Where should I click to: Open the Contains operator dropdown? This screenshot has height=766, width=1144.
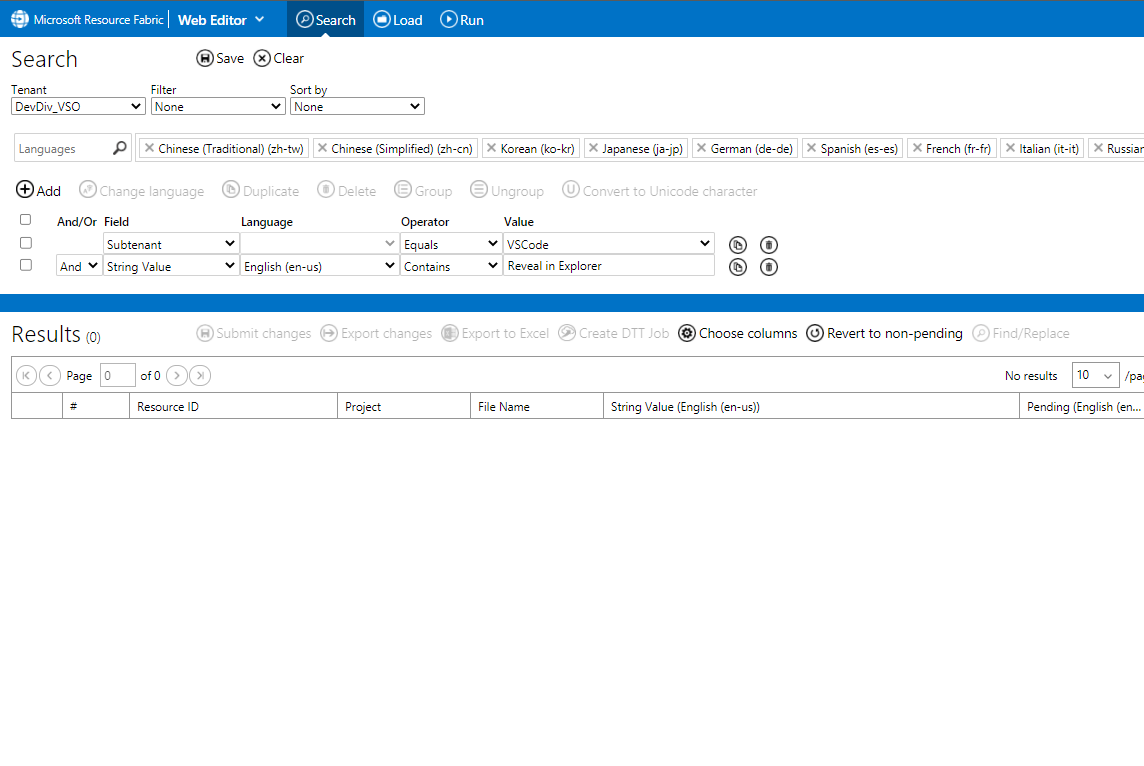pyautogui.click(x=451, y=266)
